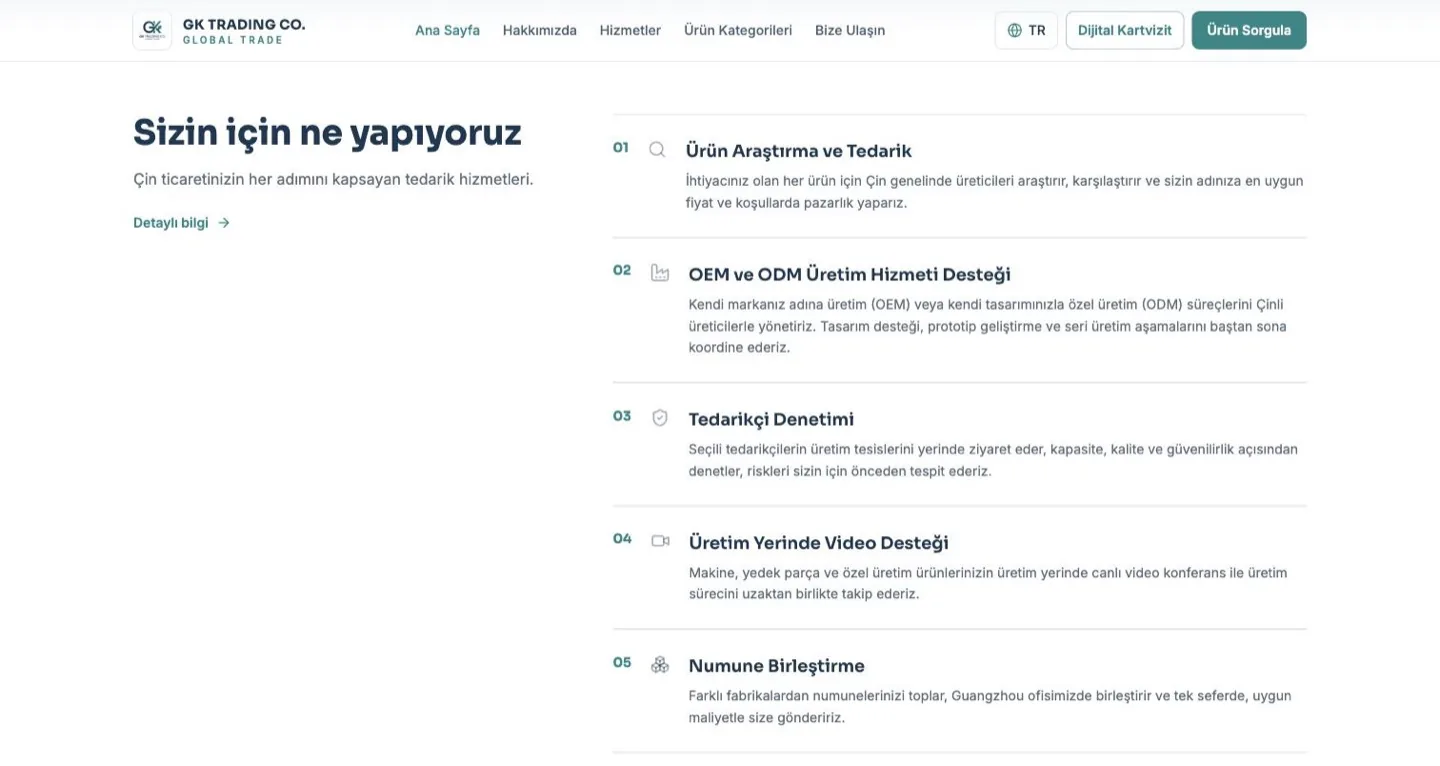The image size is (1440, 766).
Task: Click the GK Trading Co. logo icon
Action: pos(152,30)
